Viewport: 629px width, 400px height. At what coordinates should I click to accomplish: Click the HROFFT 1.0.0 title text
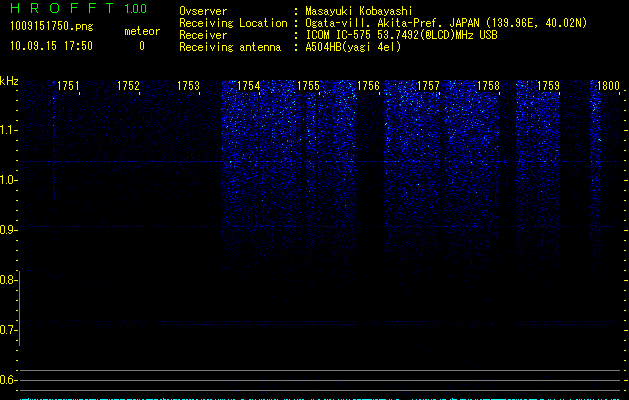78,8
